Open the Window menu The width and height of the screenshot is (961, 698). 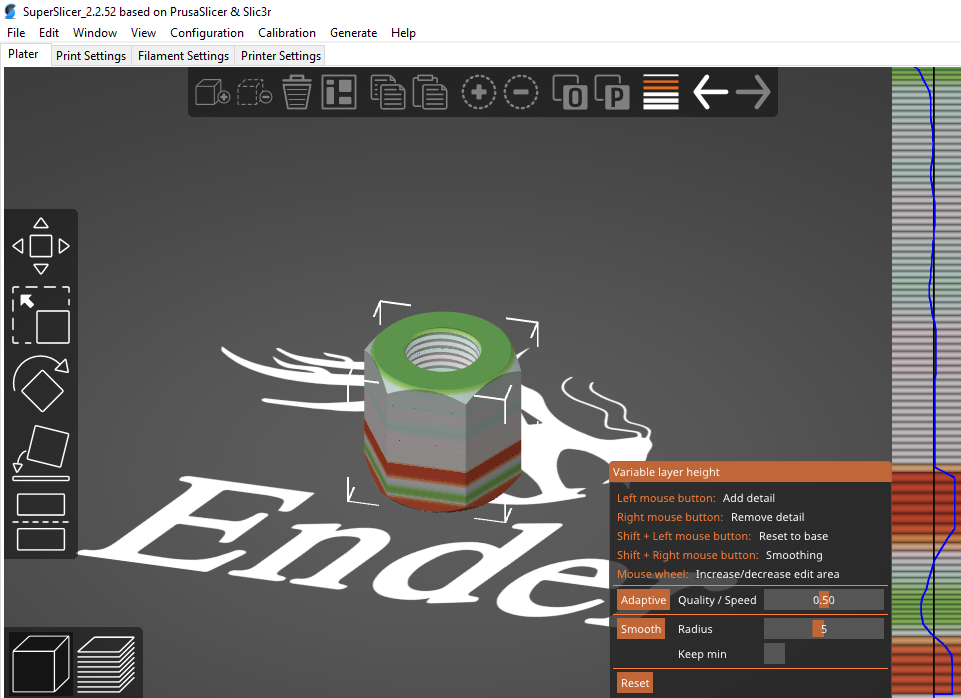pos(95,32)
